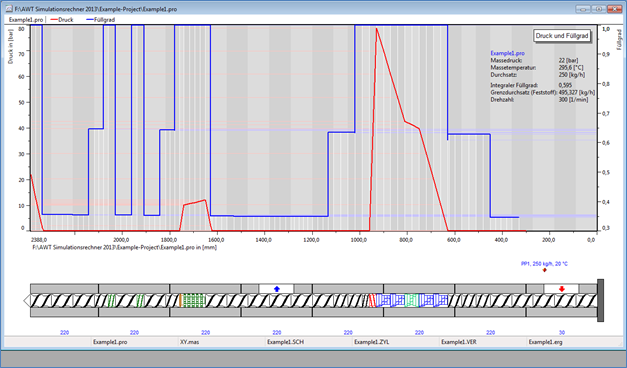Click the '2000,0' x-axis label

(122, 240)
